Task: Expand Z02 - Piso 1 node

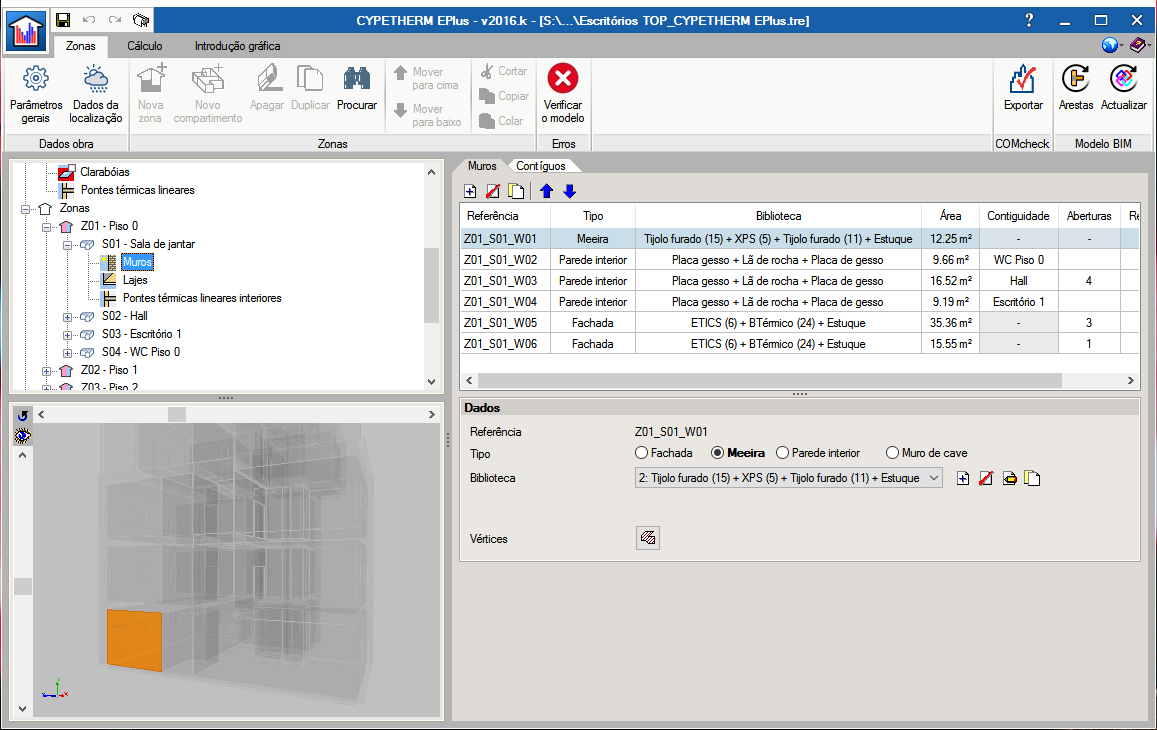Action: coord(46,371)
